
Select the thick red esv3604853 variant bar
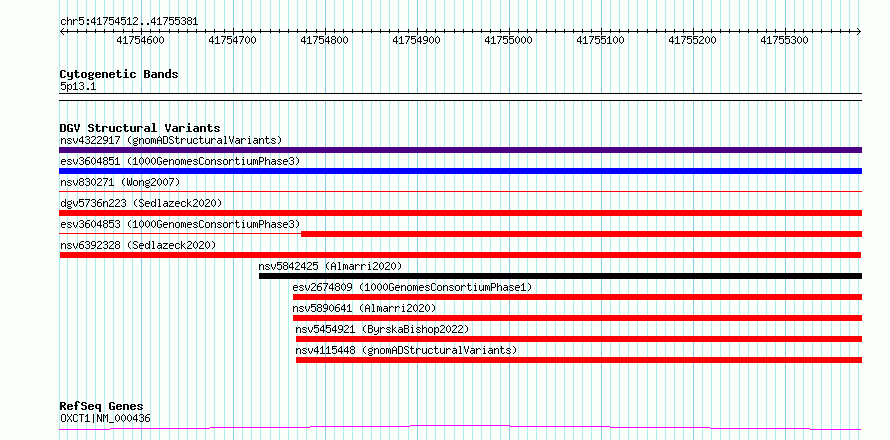pyautogui.click(x=582, y=234)
